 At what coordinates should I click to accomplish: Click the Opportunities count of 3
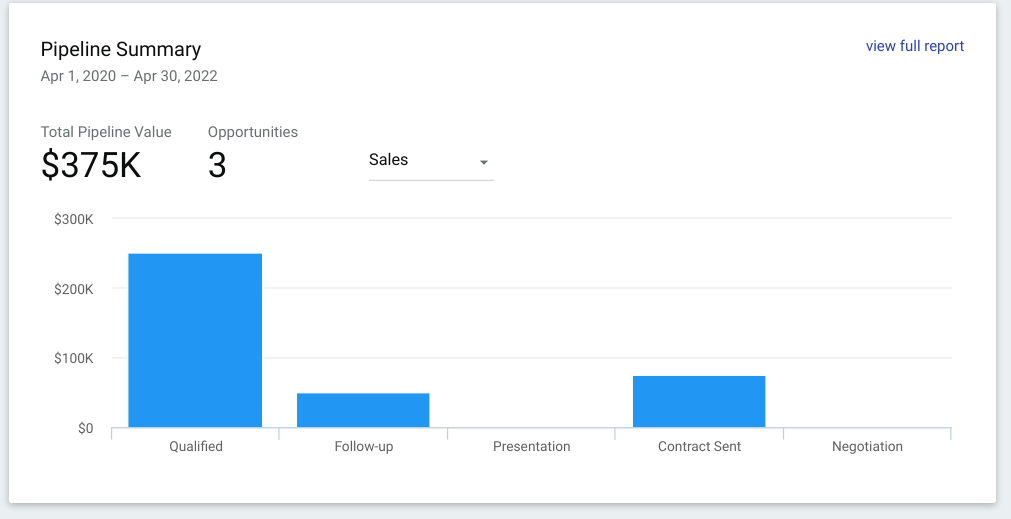pyautogui.click(x=217, y=165)
